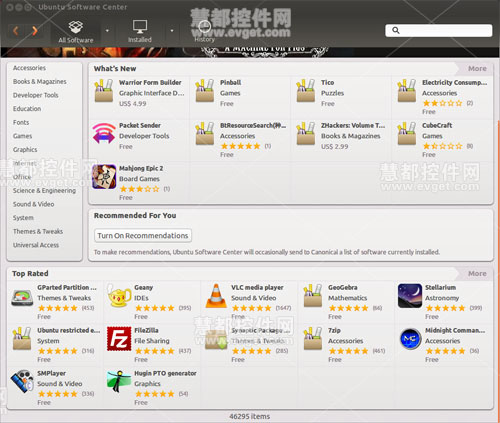Go forward with the right arrow
The height and width of the screenshot is (423, 500).
click(34, 31)
